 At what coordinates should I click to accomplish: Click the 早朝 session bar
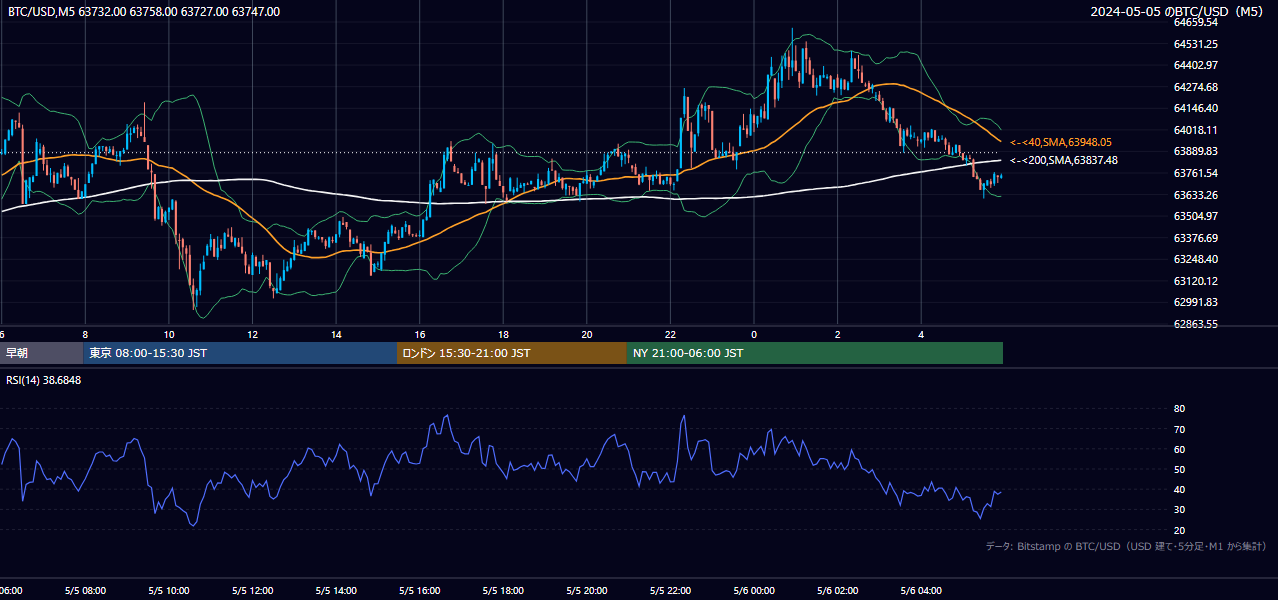coord(41,353)
